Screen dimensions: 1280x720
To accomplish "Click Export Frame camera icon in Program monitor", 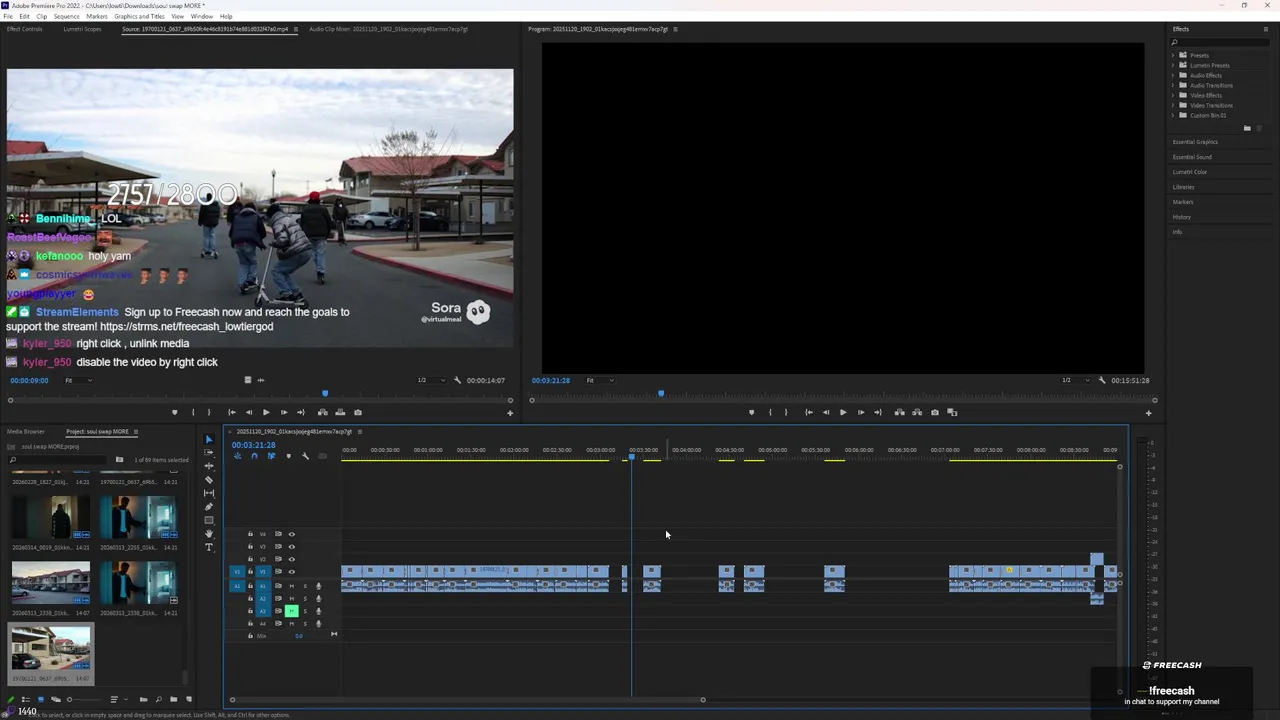I will click(935, 412).
